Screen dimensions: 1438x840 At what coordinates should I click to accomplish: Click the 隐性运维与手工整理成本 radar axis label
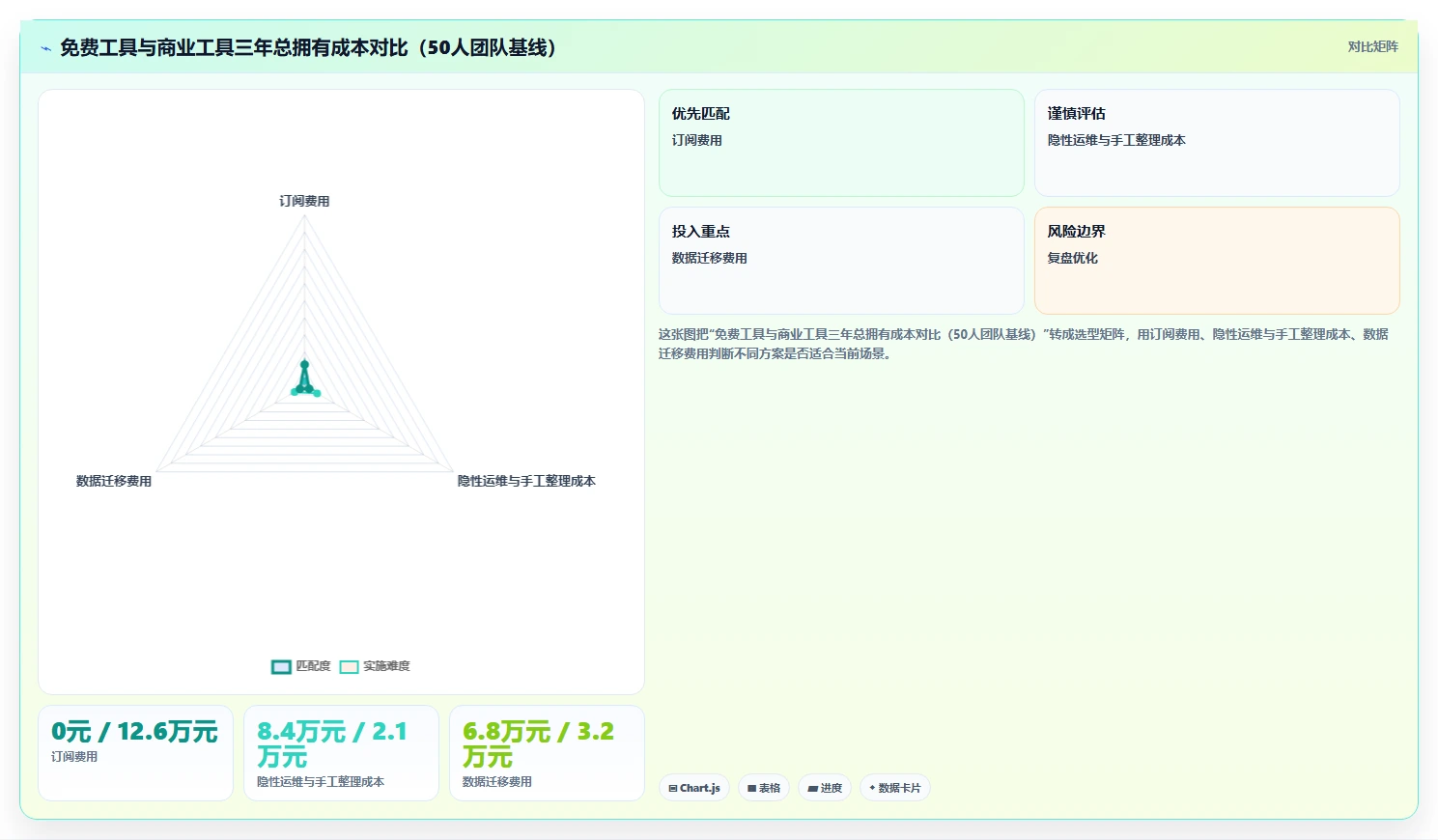pos(526,481)
